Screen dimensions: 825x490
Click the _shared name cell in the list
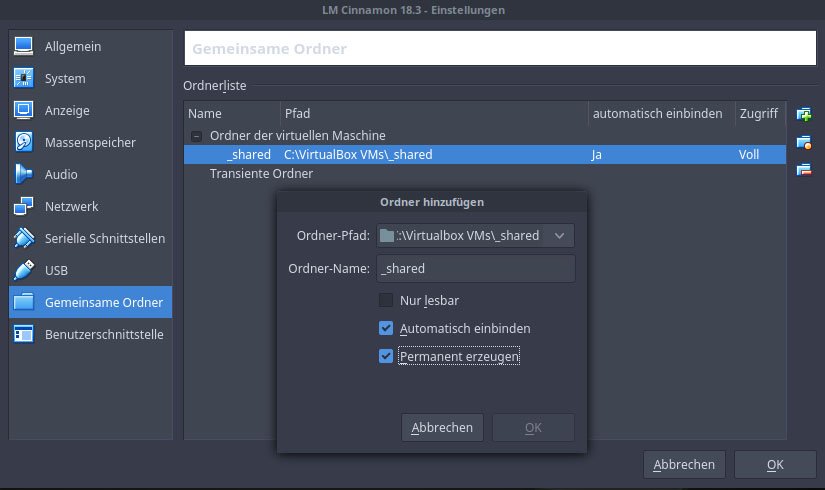tap(249, 155)
